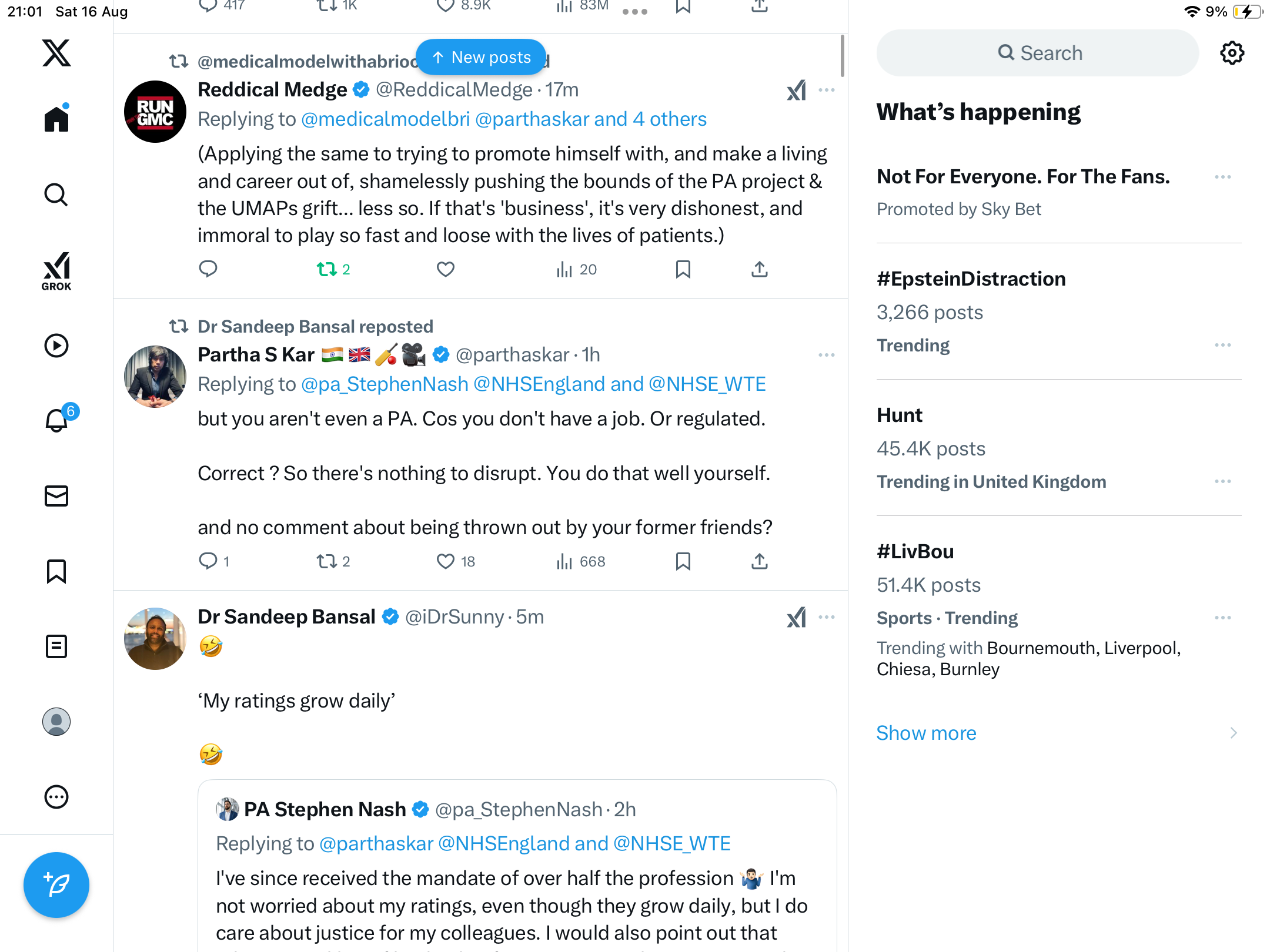Bookmark the Reddical Medge post

point(683,269)
